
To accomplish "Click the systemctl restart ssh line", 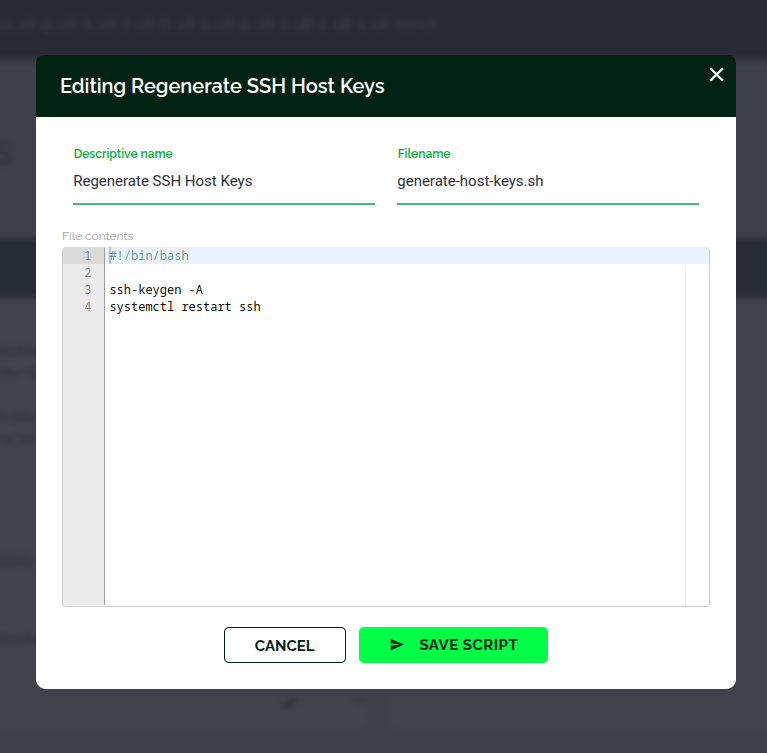I will point(185,307).
